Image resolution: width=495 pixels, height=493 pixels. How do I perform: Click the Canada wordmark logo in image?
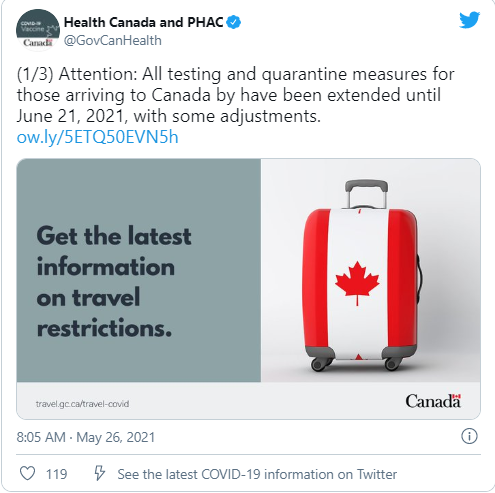[433, 401]
